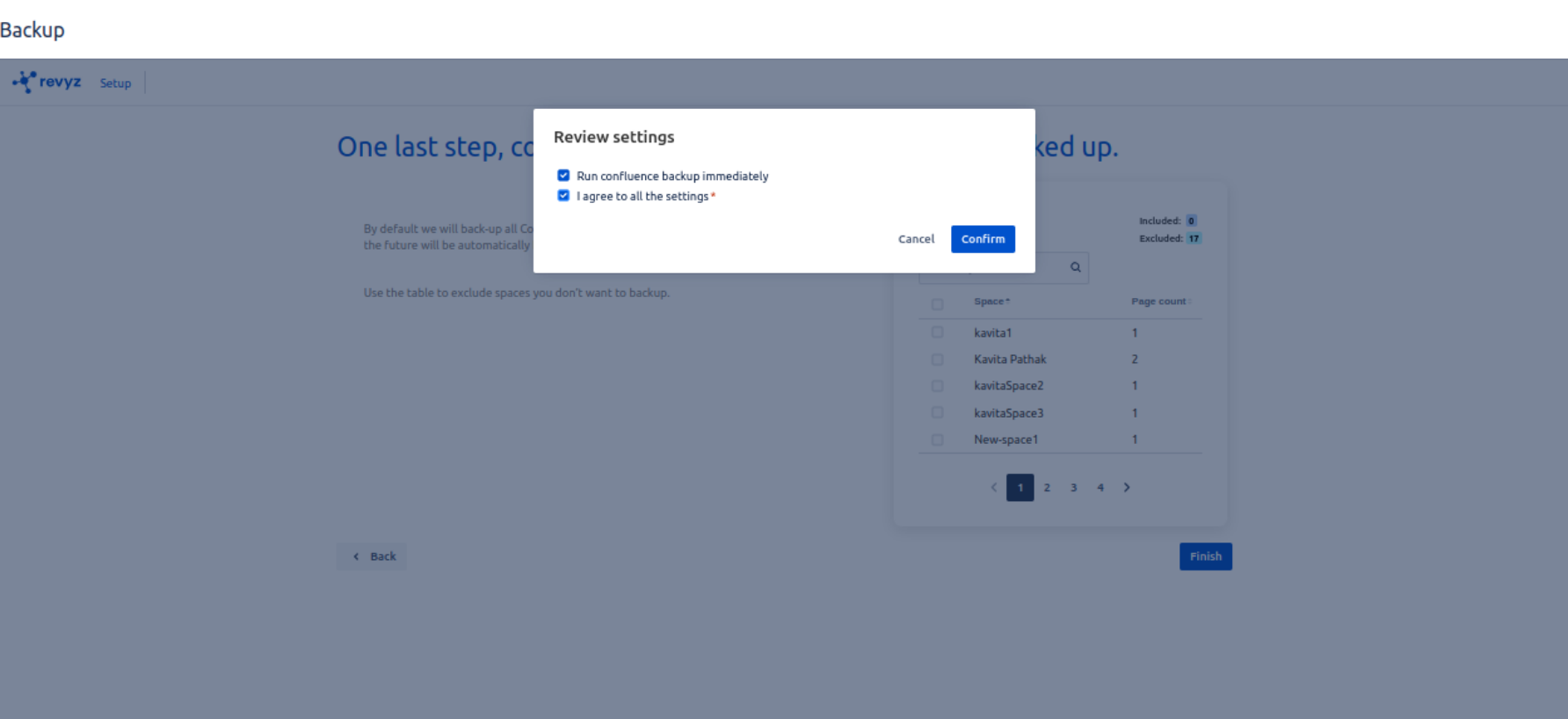Screen dimensions: 1568x719
Task: Cancel the Review settings dialog
Action: point(916,239)
